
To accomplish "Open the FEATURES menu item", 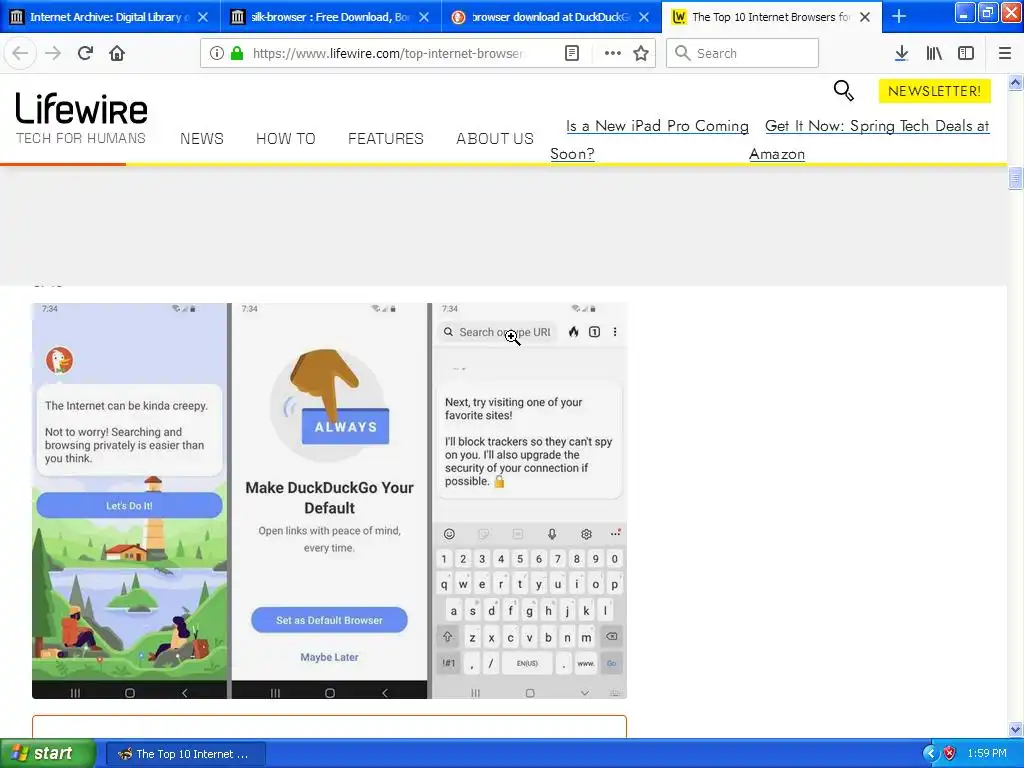I will 385,138.
